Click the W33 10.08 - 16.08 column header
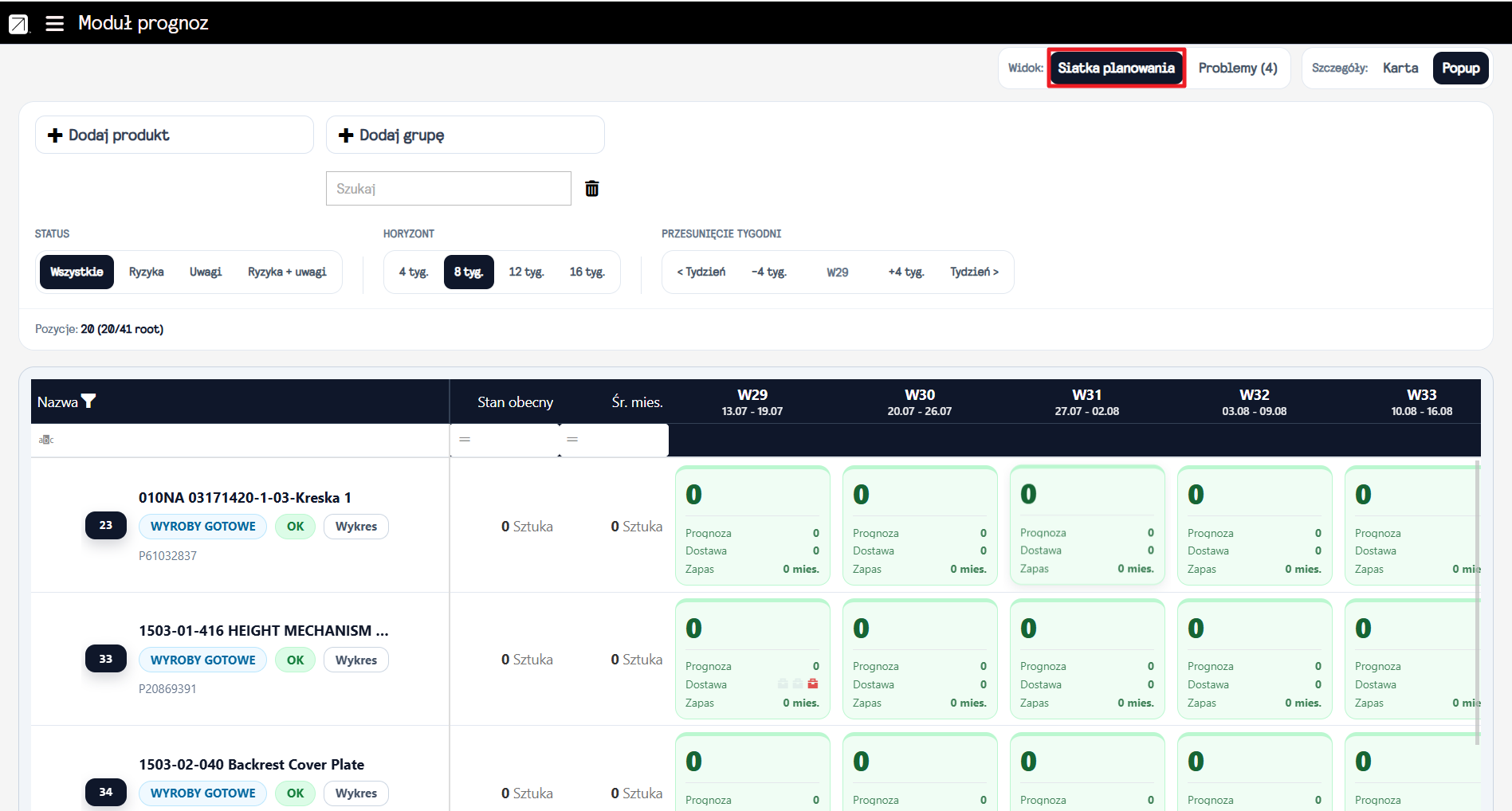Screen dimensions: 1512x811 (x=1422, y=402)
